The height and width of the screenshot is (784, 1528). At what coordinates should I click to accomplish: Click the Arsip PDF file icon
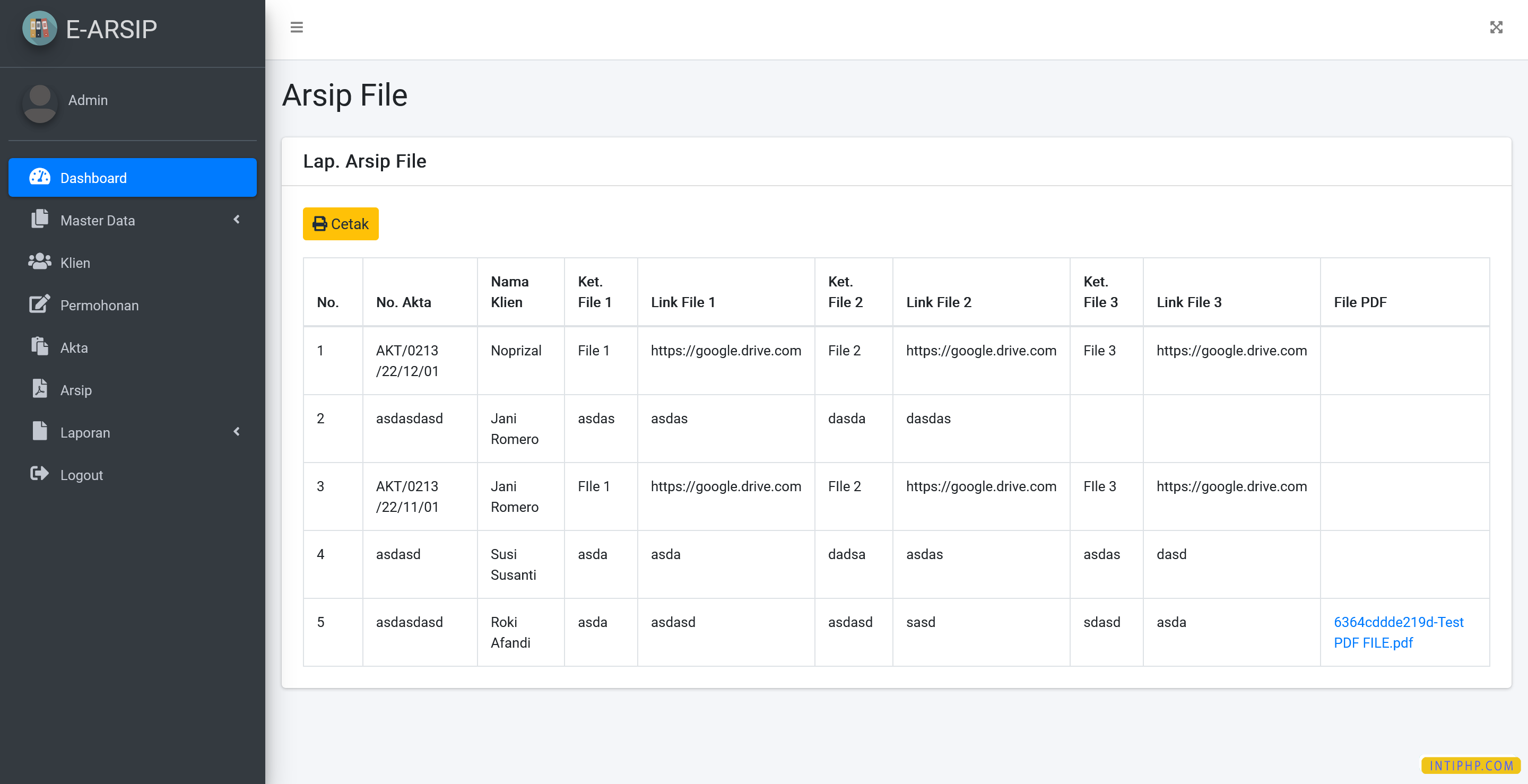pos(40,389)
